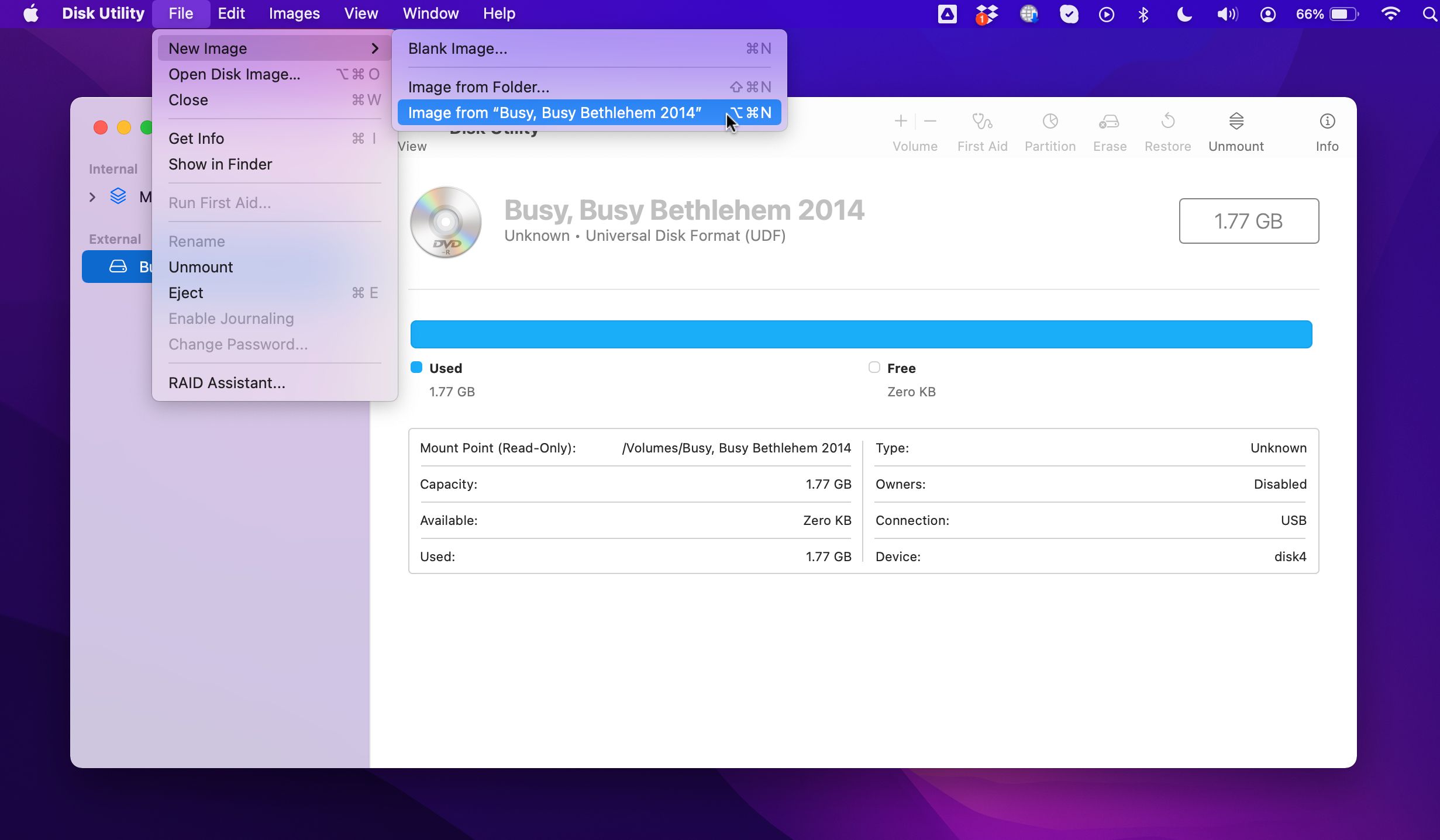Click Show in Finder
Image resolution: width=1440 pixels, height=840 pixels.
pyautogui.click(x=221, y=164)
